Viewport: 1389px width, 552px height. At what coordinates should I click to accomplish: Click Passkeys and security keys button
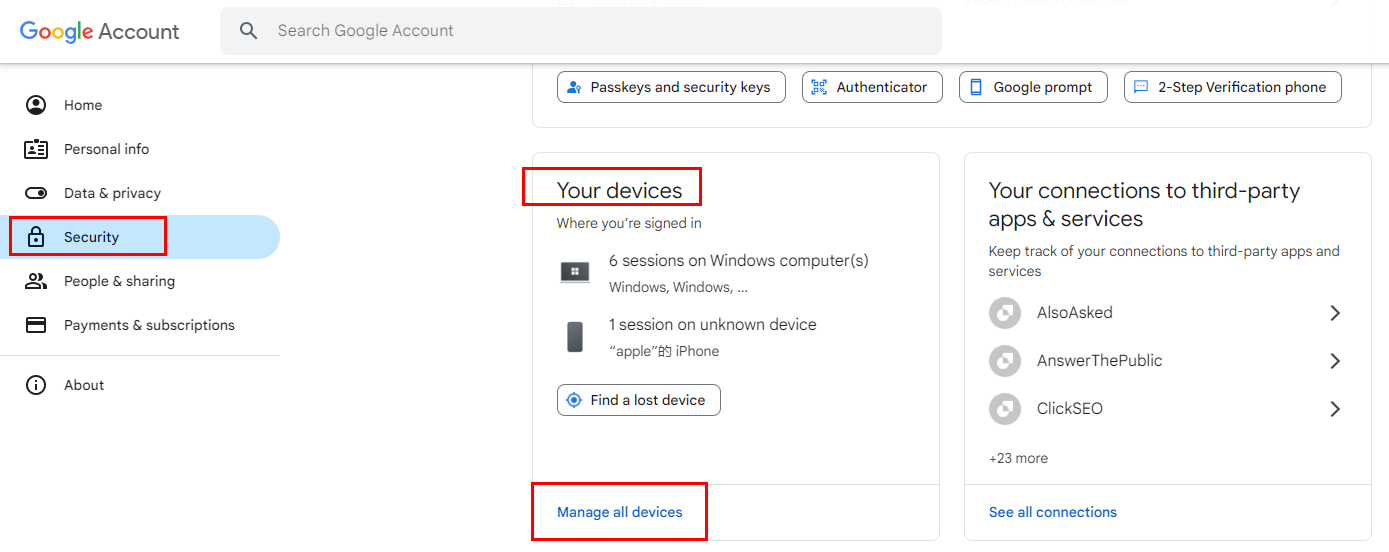[671, 87]
